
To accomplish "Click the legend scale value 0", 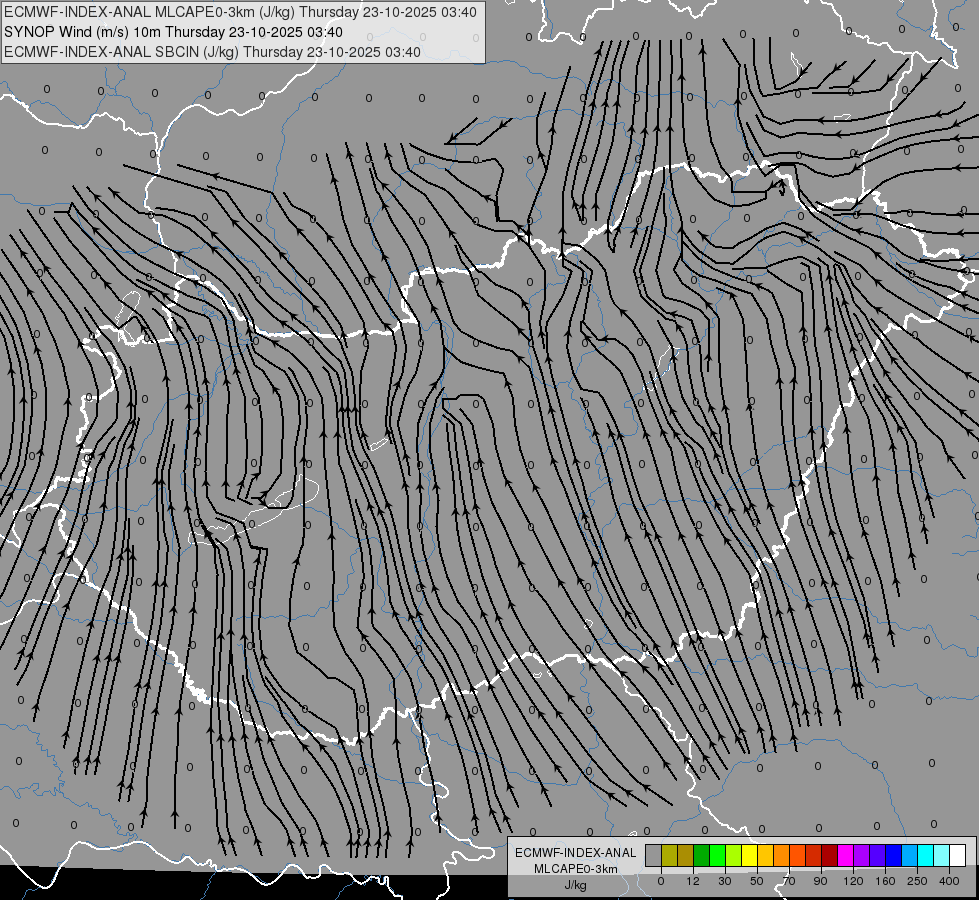I will pos(661,881).
